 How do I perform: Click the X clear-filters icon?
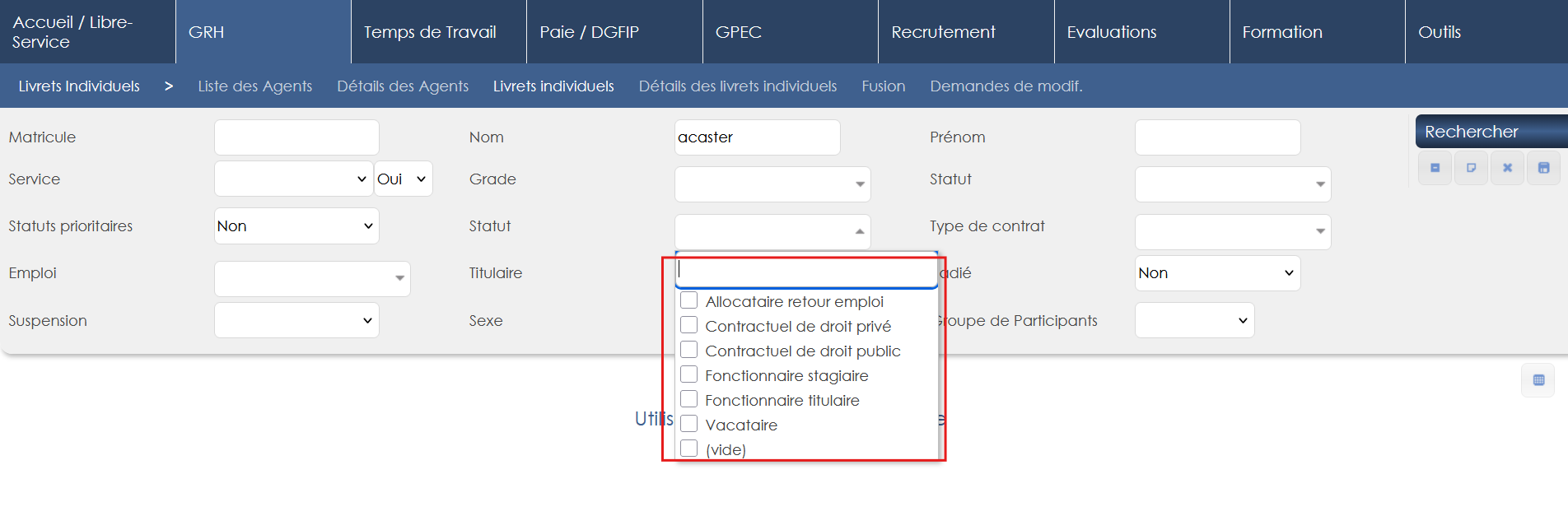click(1507, 168)
